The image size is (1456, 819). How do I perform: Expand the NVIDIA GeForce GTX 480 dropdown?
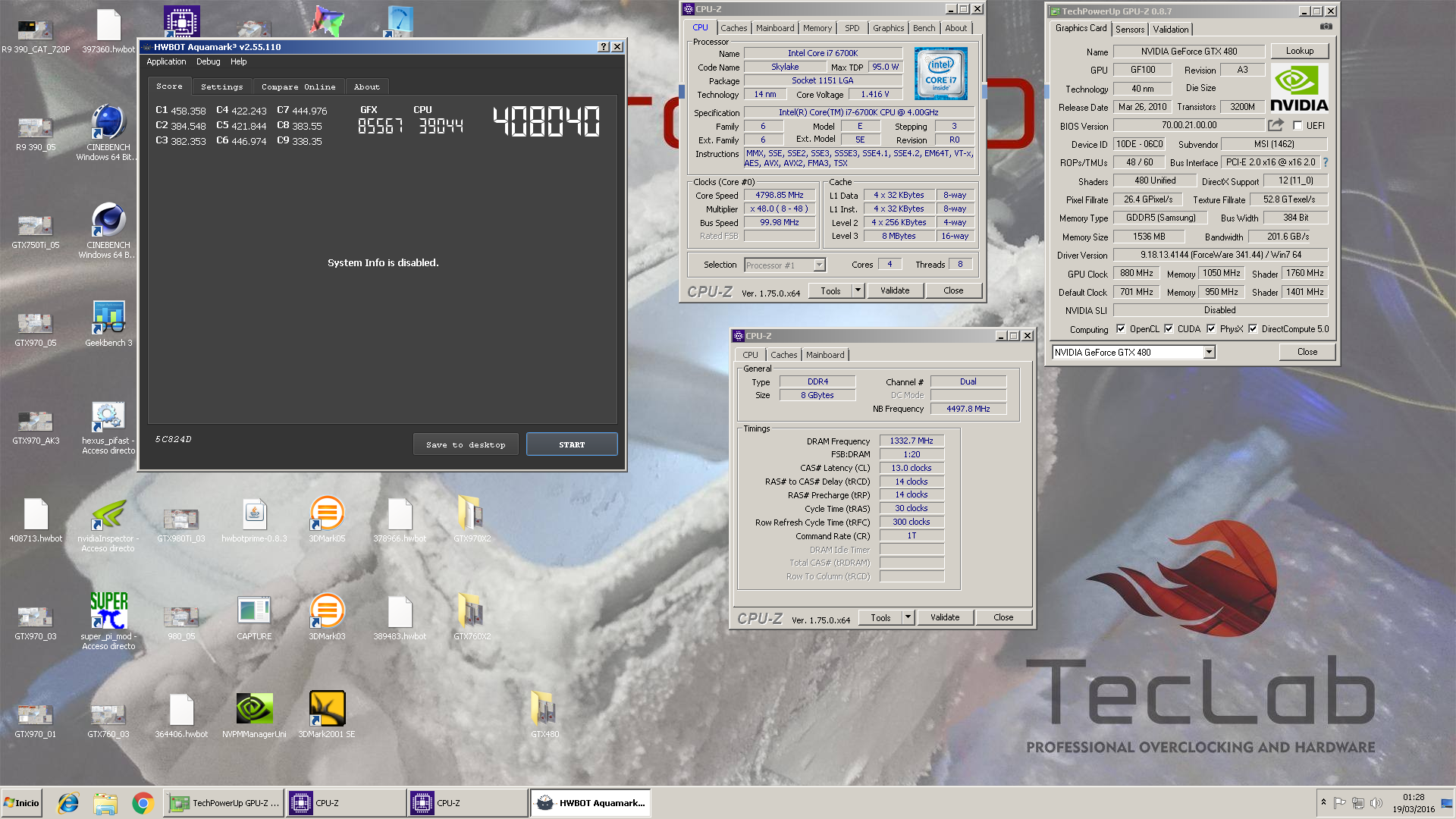tap(1209, 353)
